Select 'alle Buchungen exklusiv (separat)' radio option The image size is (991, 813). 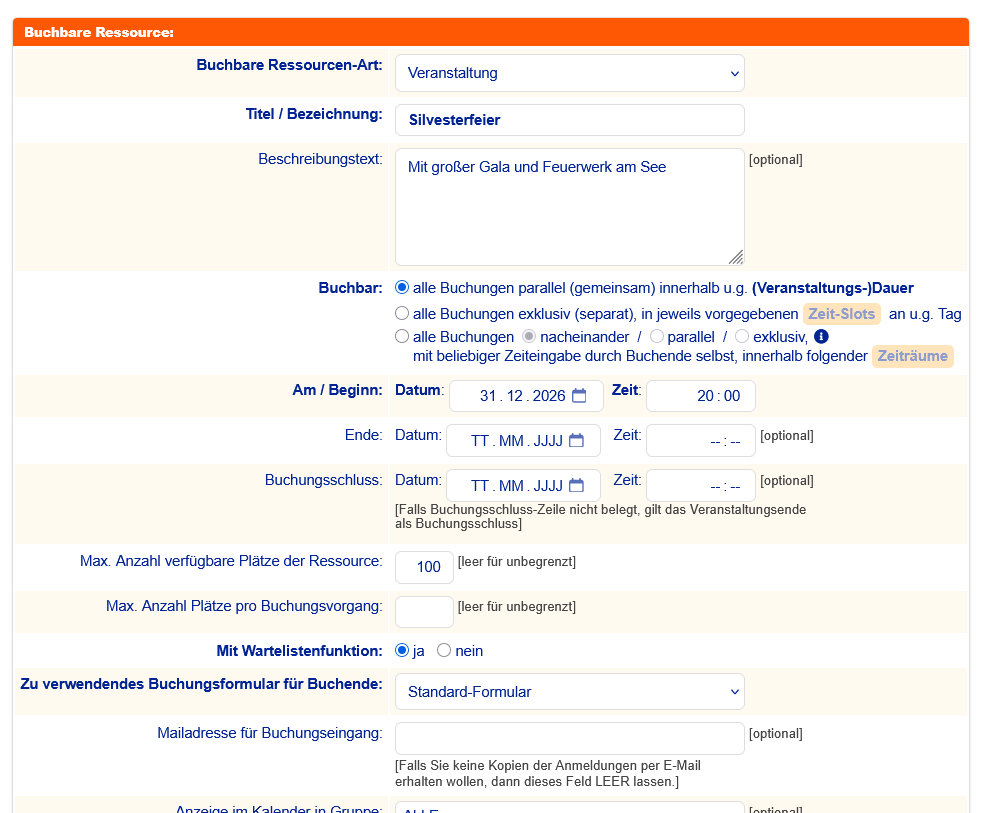click(402, 313)
